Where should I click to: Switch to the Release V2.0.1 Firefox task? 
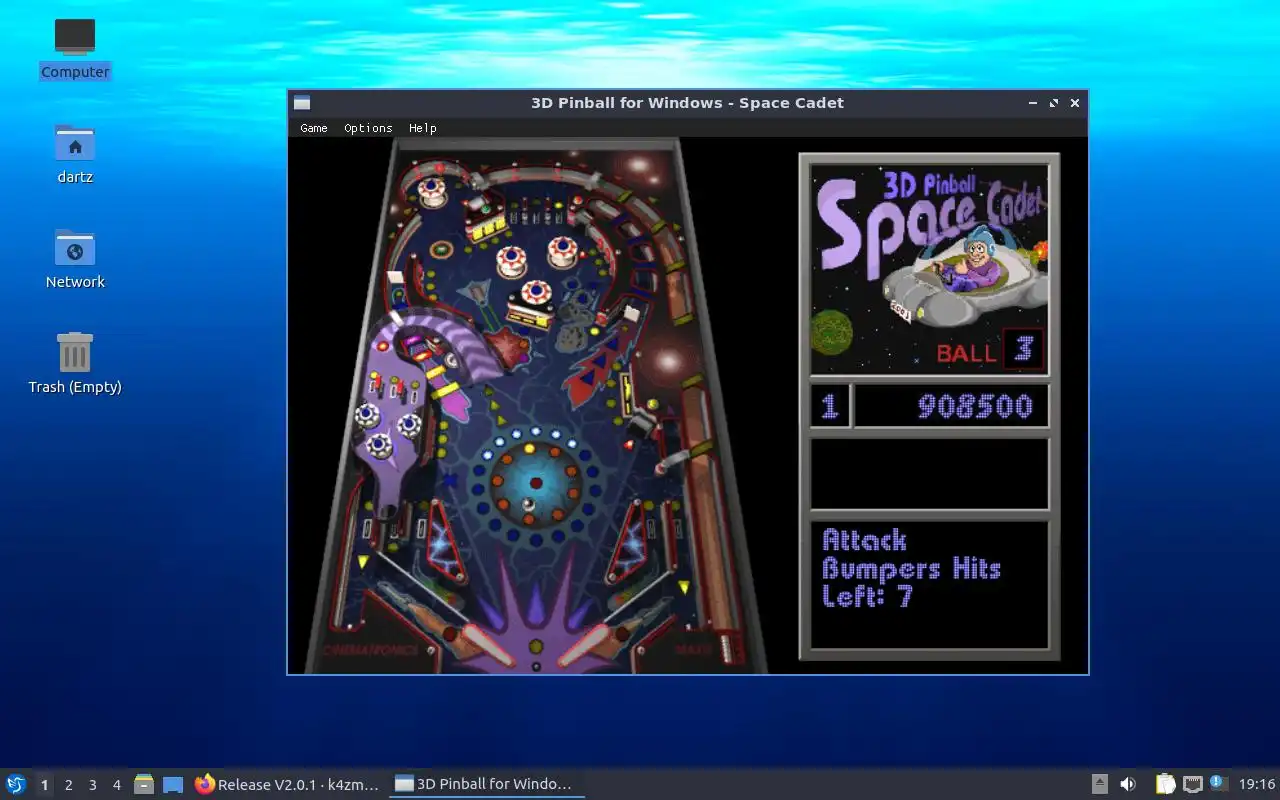click(x=287, y=784)
